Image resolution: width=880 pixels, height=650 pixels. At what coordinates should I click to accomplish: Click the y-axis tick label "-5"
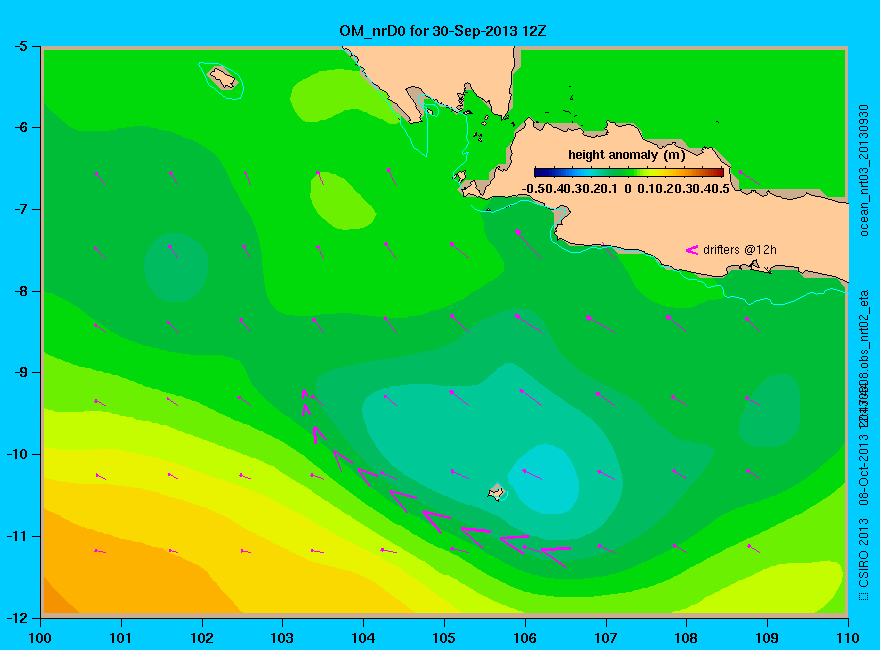(x=21, y=46)
